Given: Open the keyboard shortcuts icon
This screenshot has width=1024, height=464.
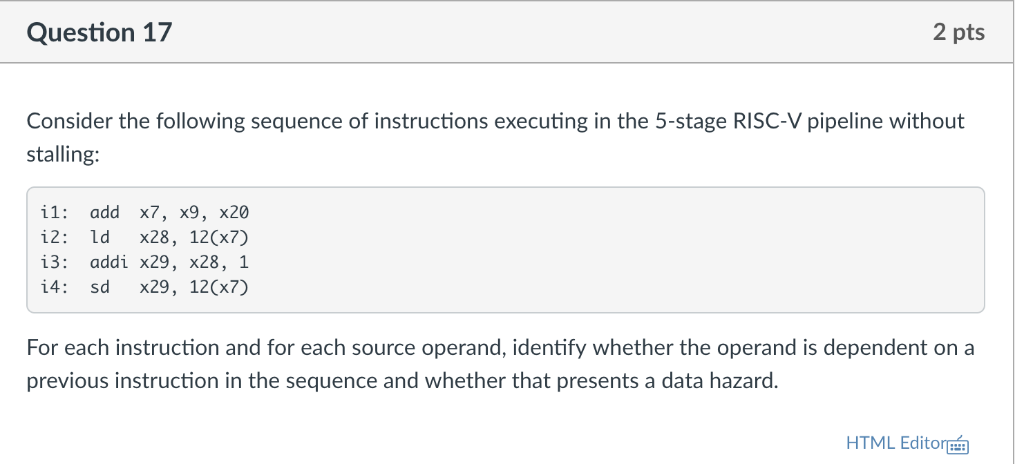Looking at the screenshot, I should point(958,443).
